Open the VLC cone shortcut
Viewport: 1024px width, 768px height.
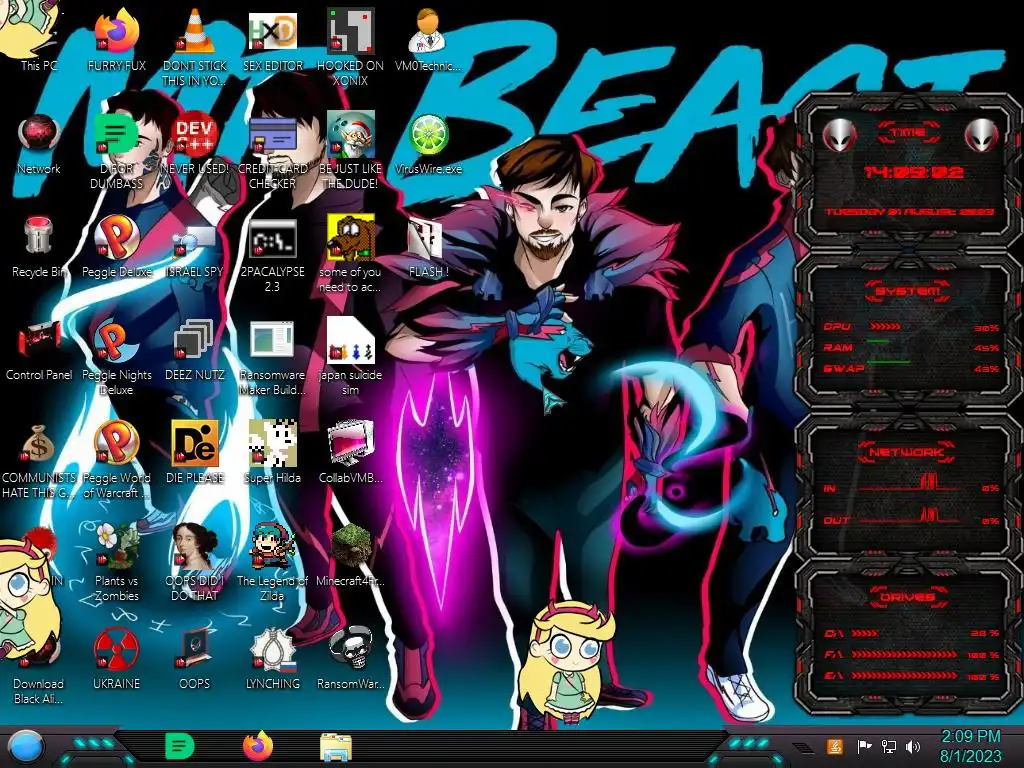[195, 46]
